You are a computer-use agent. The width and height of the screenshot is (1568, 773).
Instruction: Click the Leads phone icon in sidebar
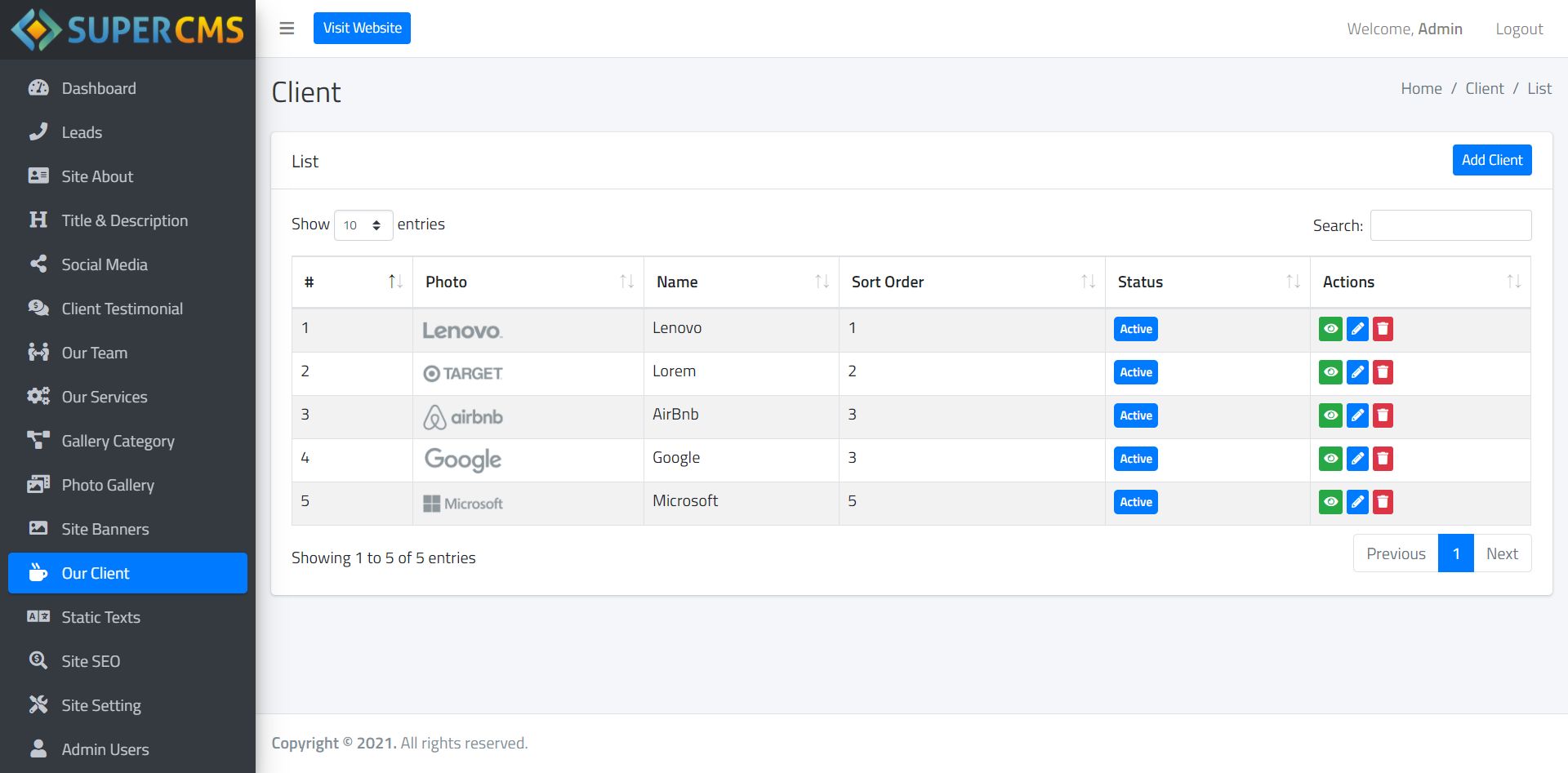(38, 132)
